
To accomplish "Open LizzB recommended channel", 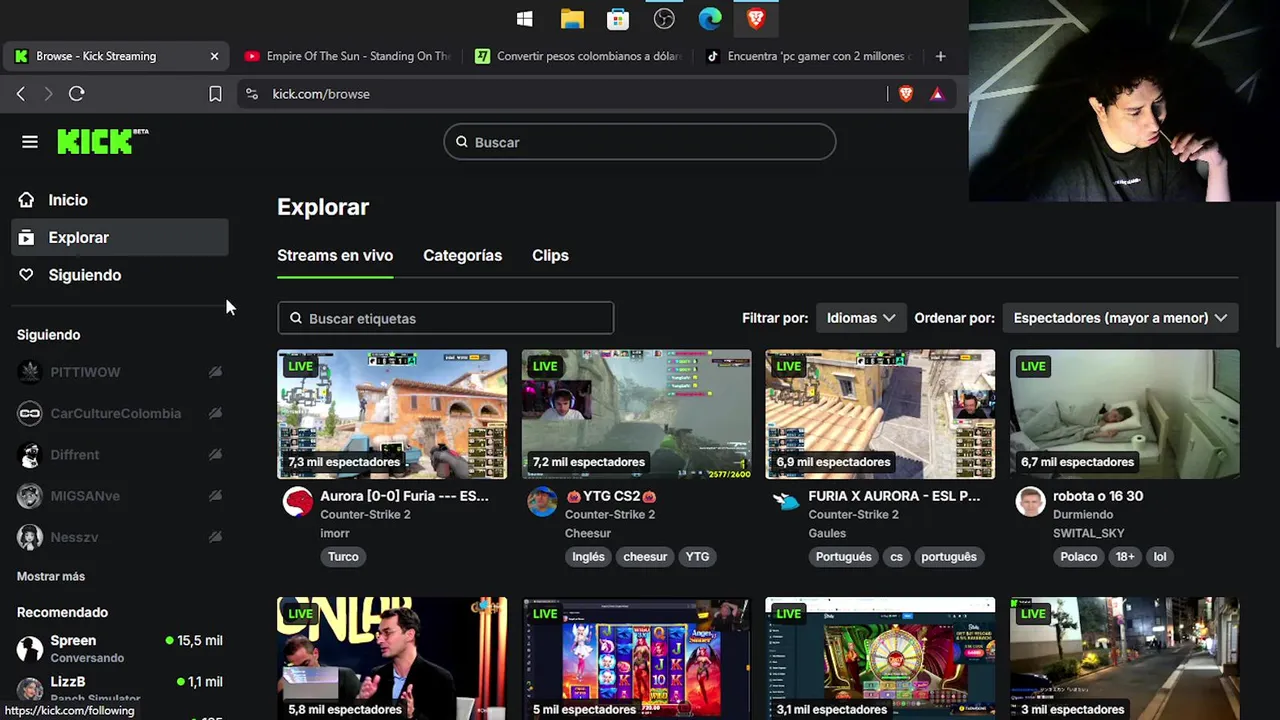I will tap(120, 688).
